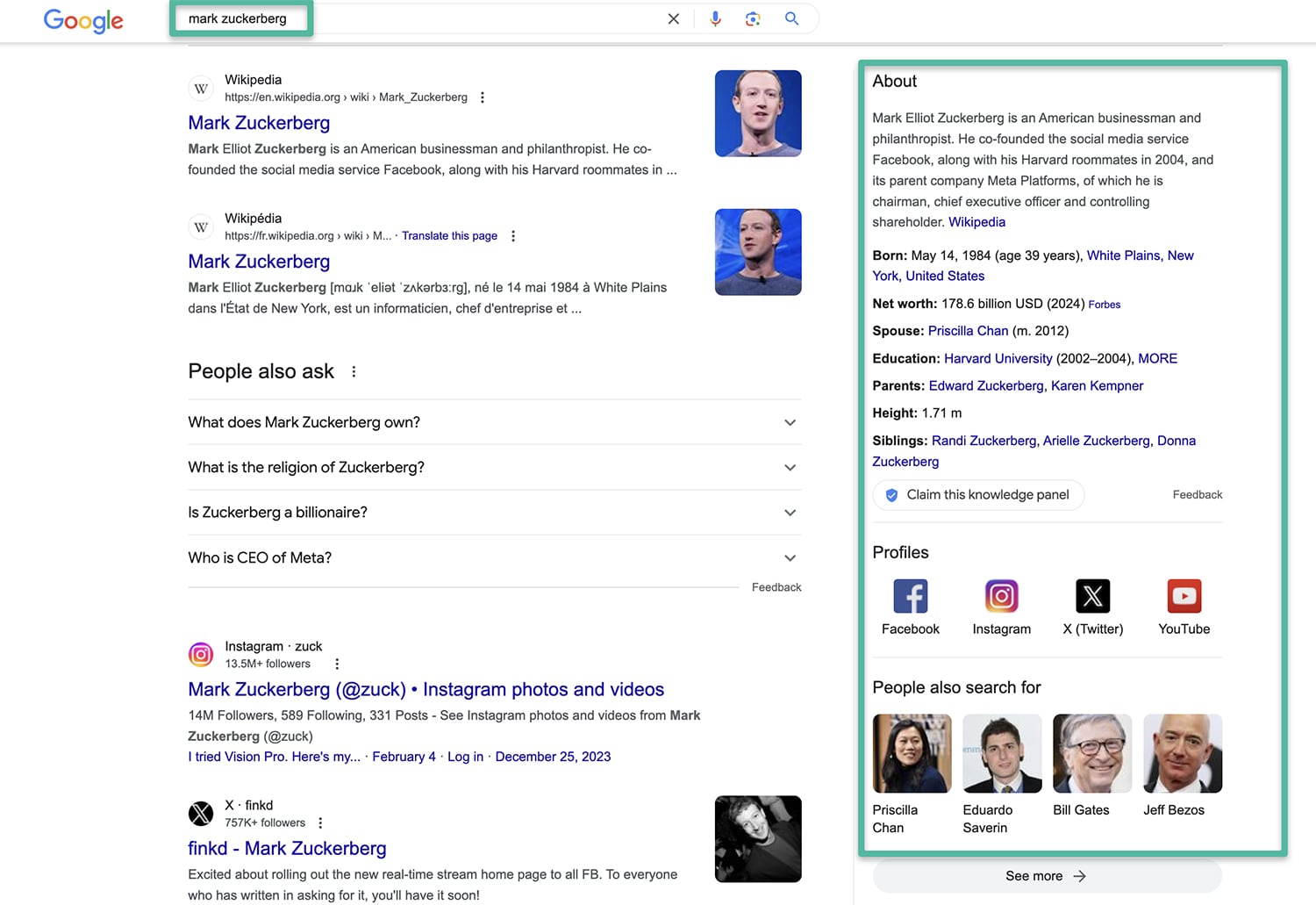Open Arielle Zuckerberg sibling link

(x=1096, y=441)
